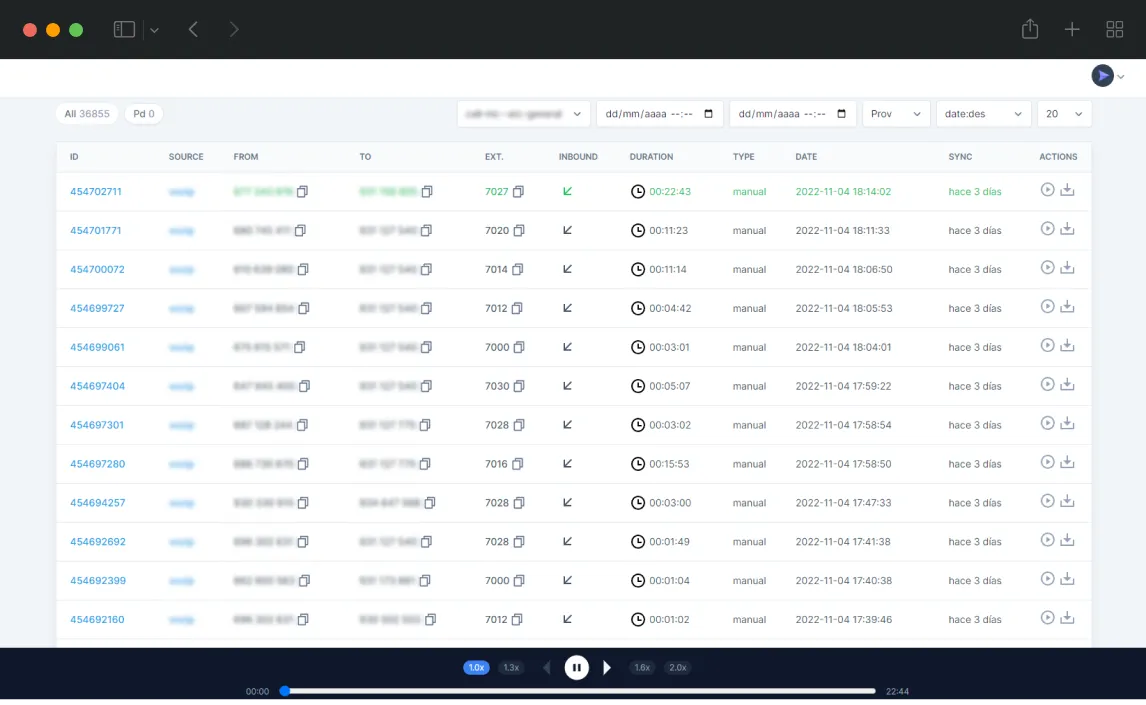Expand the date:des sort dropdown
The height and width of the screenshot is (705, 1146).
(983, 114)
